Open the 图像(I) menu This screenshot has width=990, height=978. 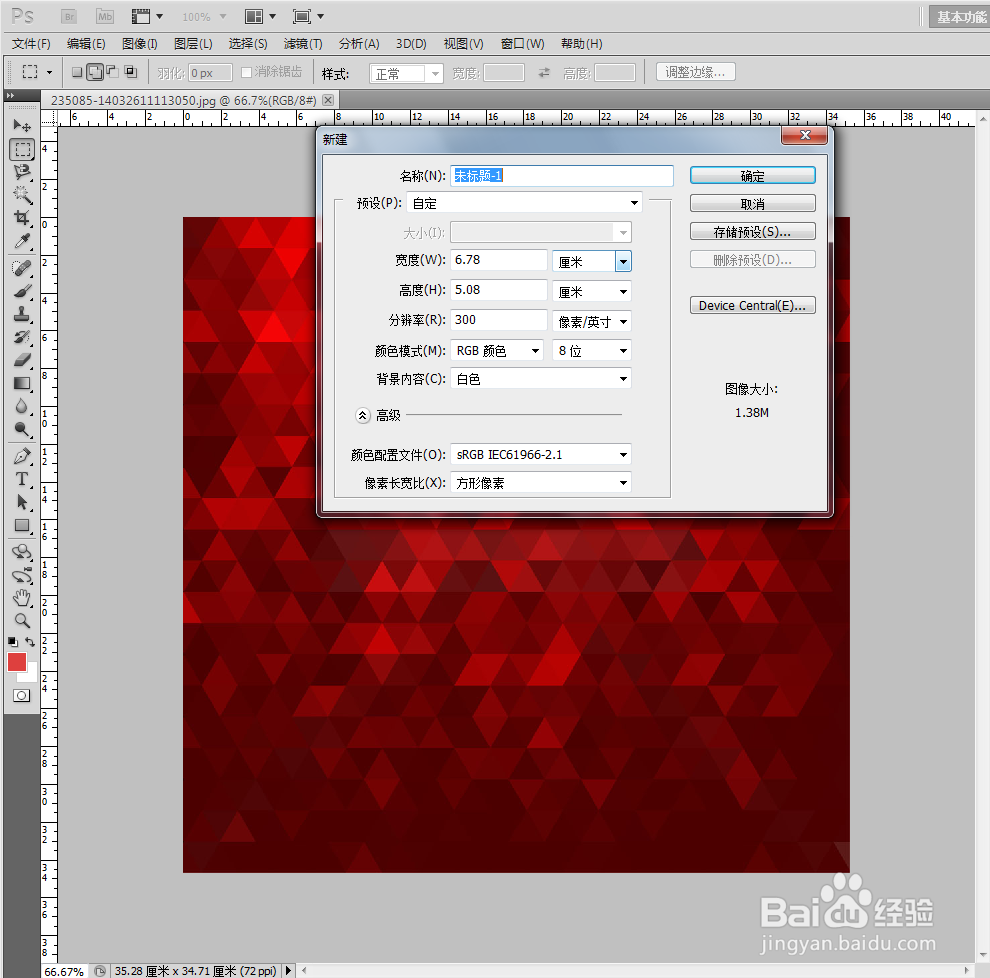coord(140,44)
